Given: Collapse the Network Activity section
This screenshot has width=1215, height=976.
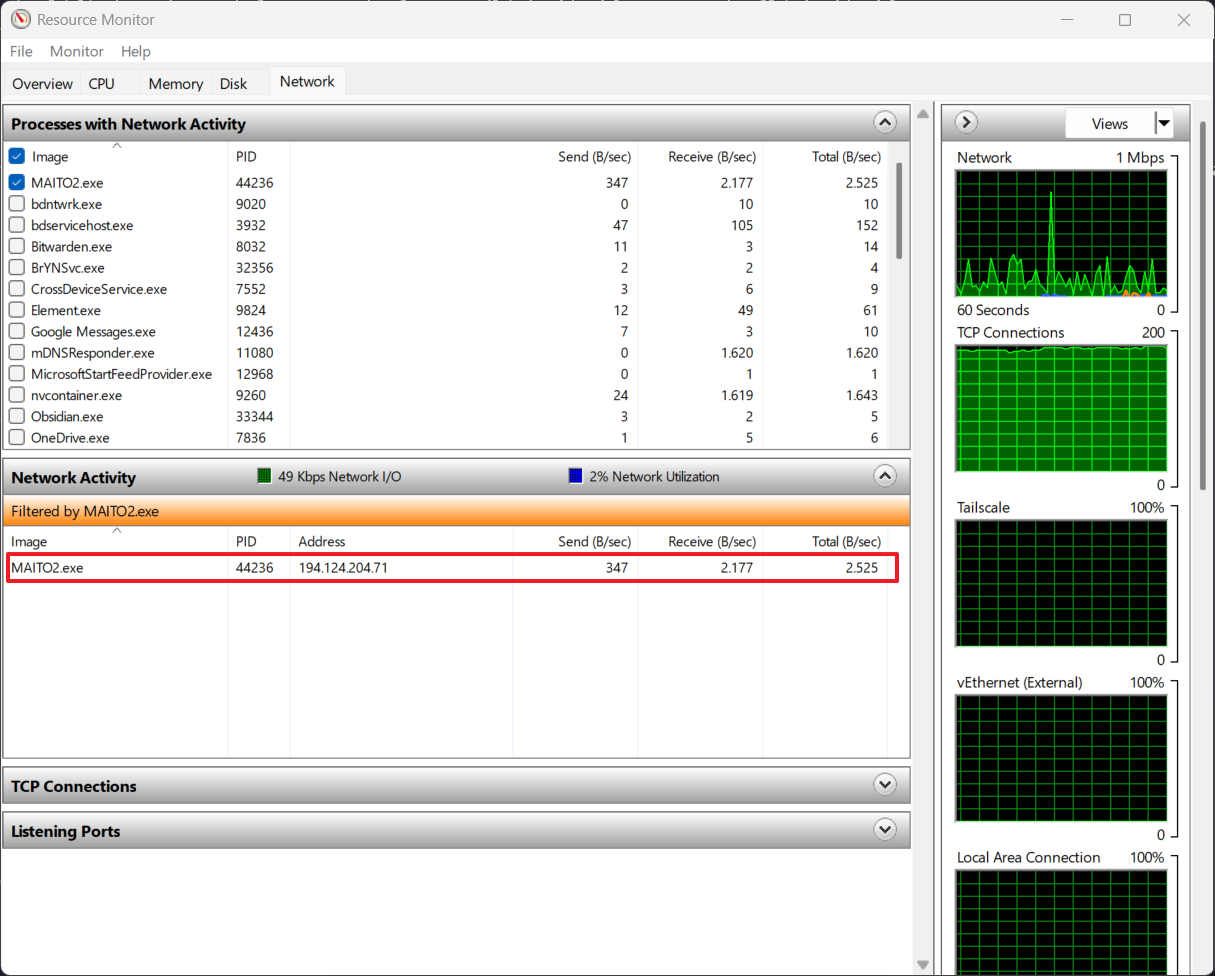Looking at the screenshot, I should point(885,476).
